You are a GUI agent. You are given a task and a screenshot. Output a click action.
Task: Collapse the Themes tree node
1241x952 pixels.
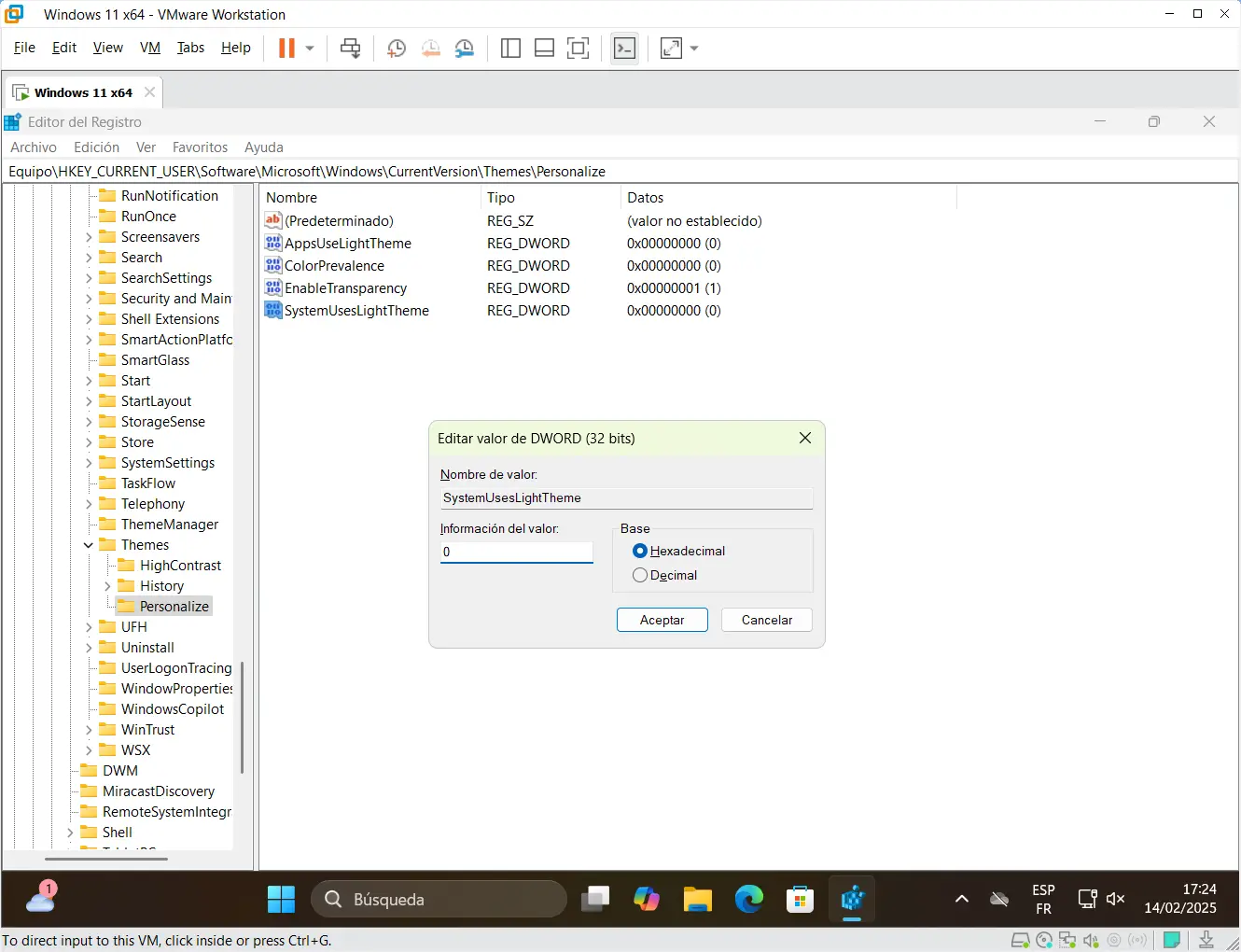[89, 545]
